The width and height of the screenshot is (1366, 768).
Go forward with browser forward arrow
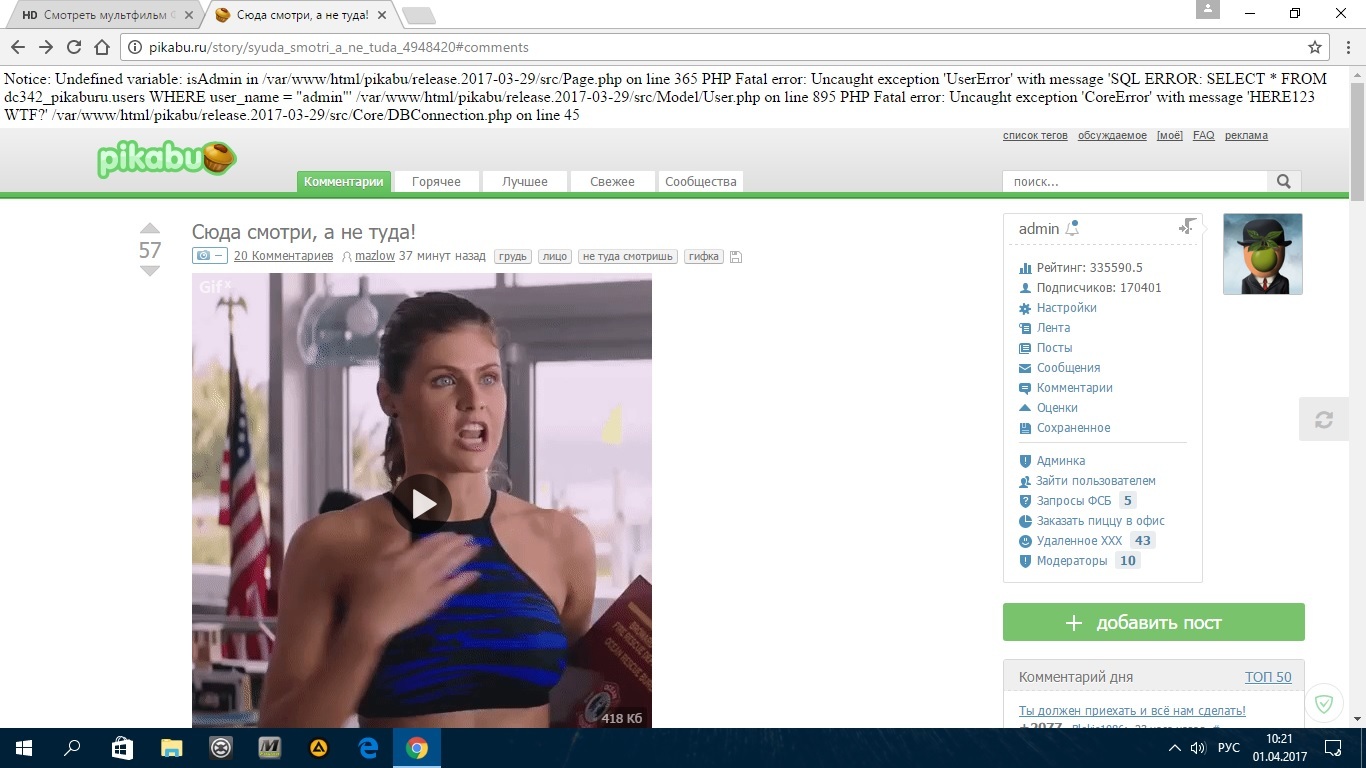[45, 47]
